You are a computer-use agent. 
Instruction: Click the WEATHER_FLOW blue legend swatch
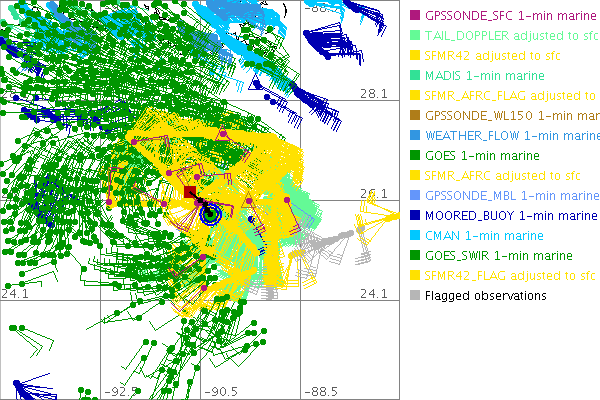(x=415, y=136)
